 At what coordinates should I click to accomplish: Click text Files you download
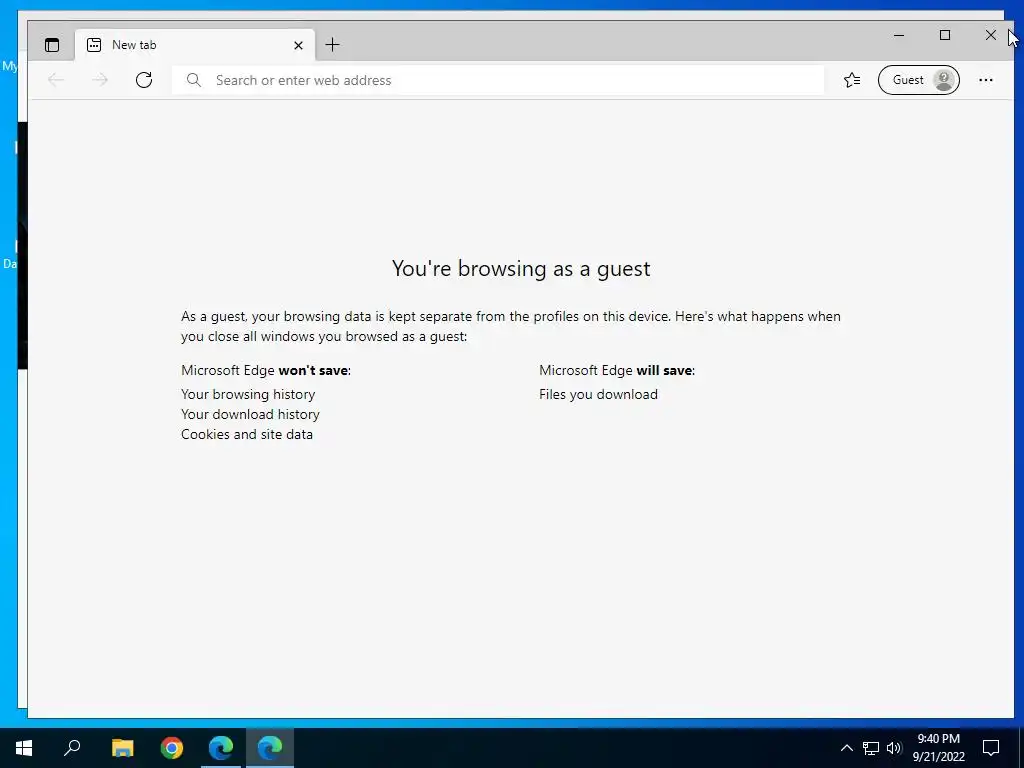coord(598,394)
